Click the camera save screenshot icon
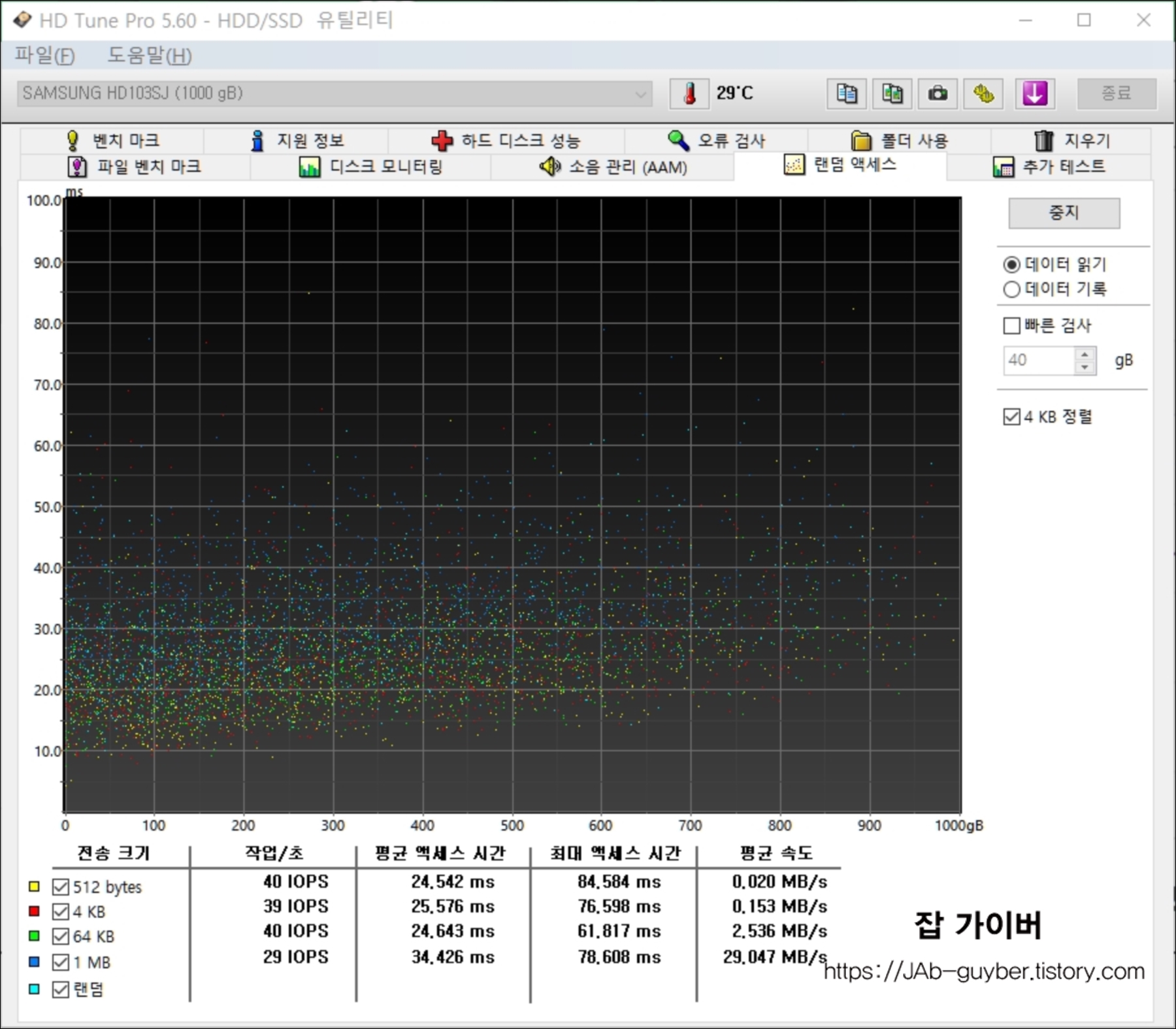1176x1029 pixels. point(938,93)
